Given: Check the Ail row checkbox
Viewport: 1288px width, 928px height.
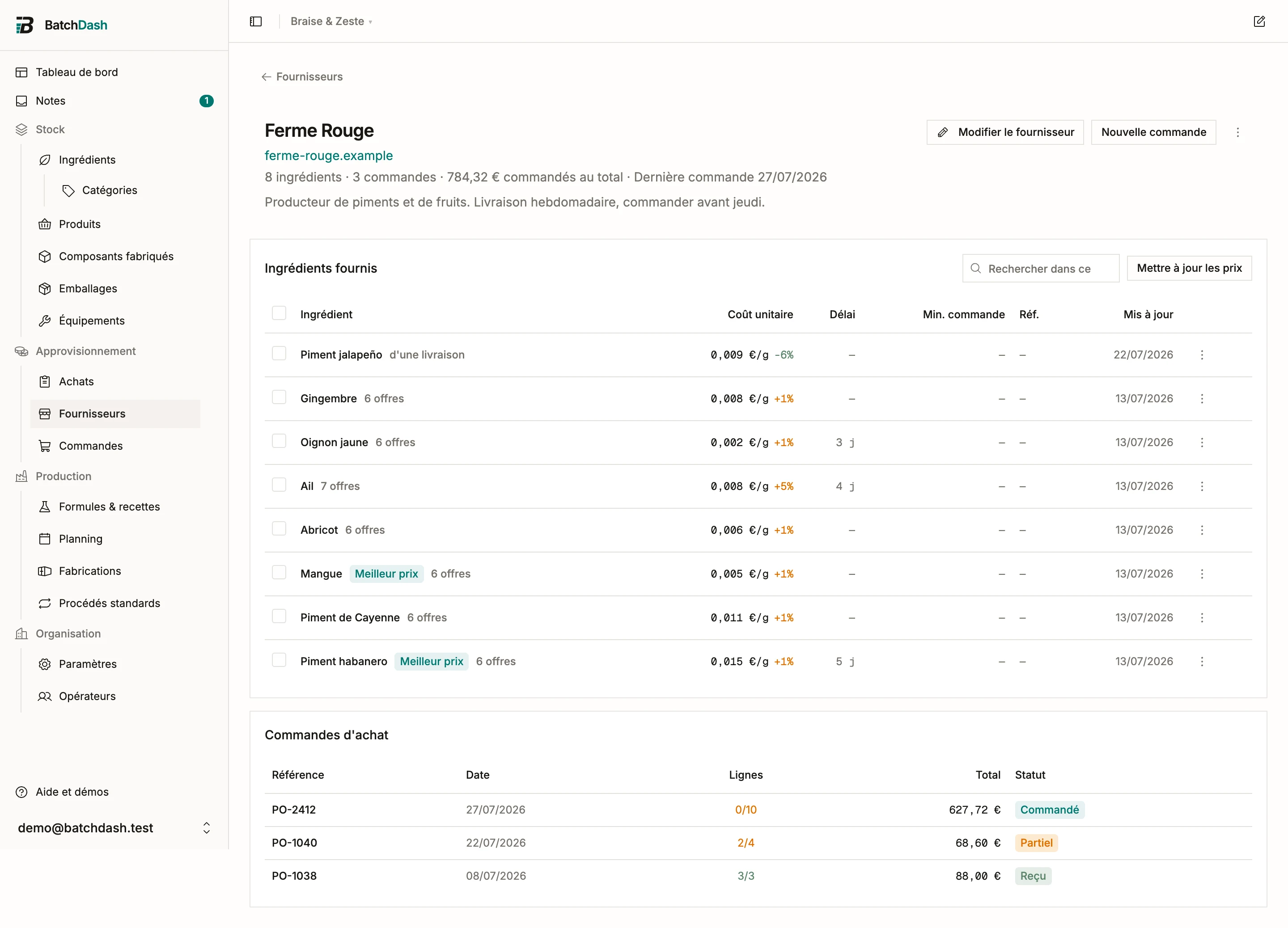Looking at the screenshot, I should tap(279, 485).
